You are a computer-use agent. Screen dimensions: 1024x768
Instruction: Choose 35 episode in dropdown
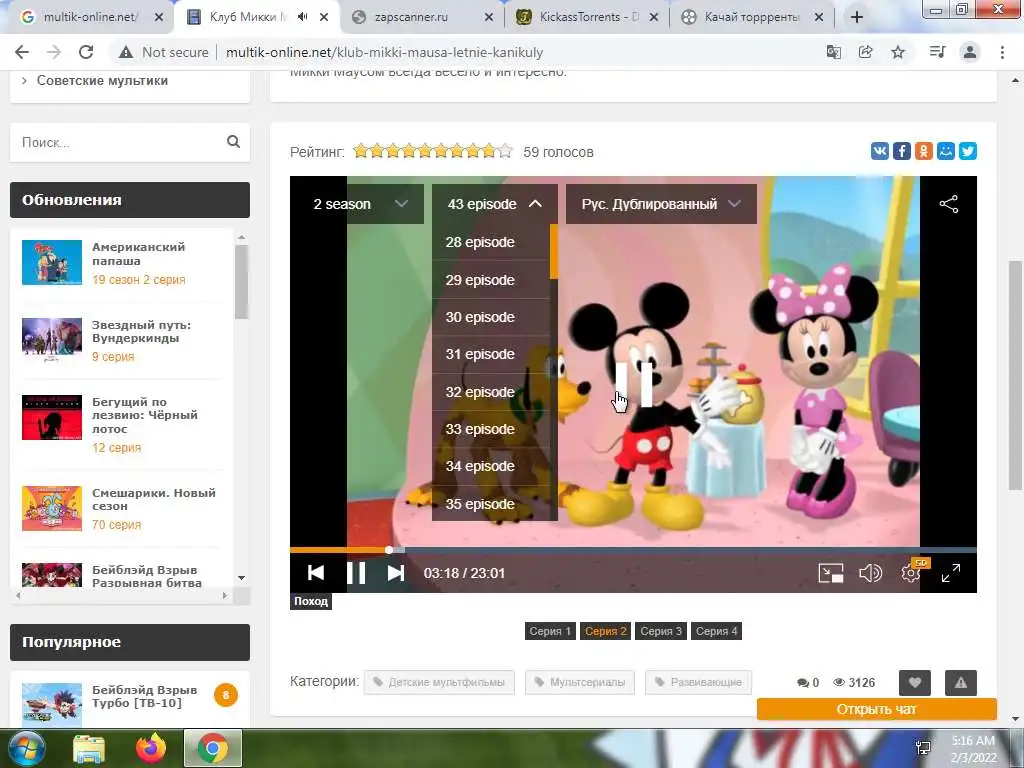point(490,504)
